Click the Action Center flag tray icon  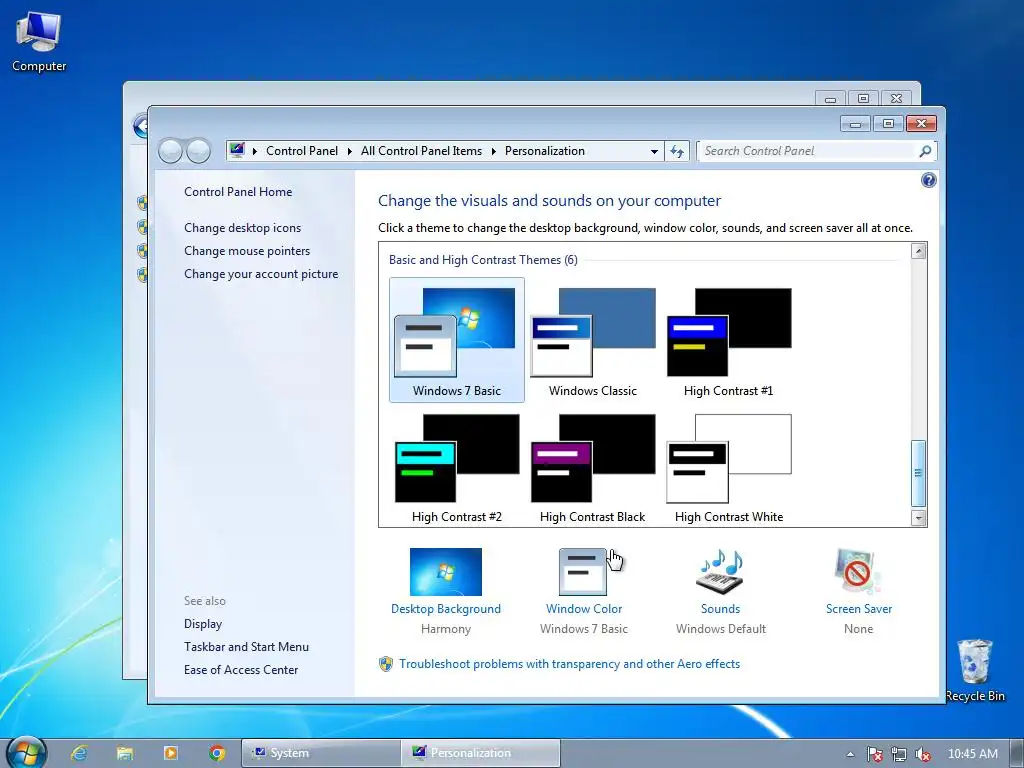pos(875,754)
